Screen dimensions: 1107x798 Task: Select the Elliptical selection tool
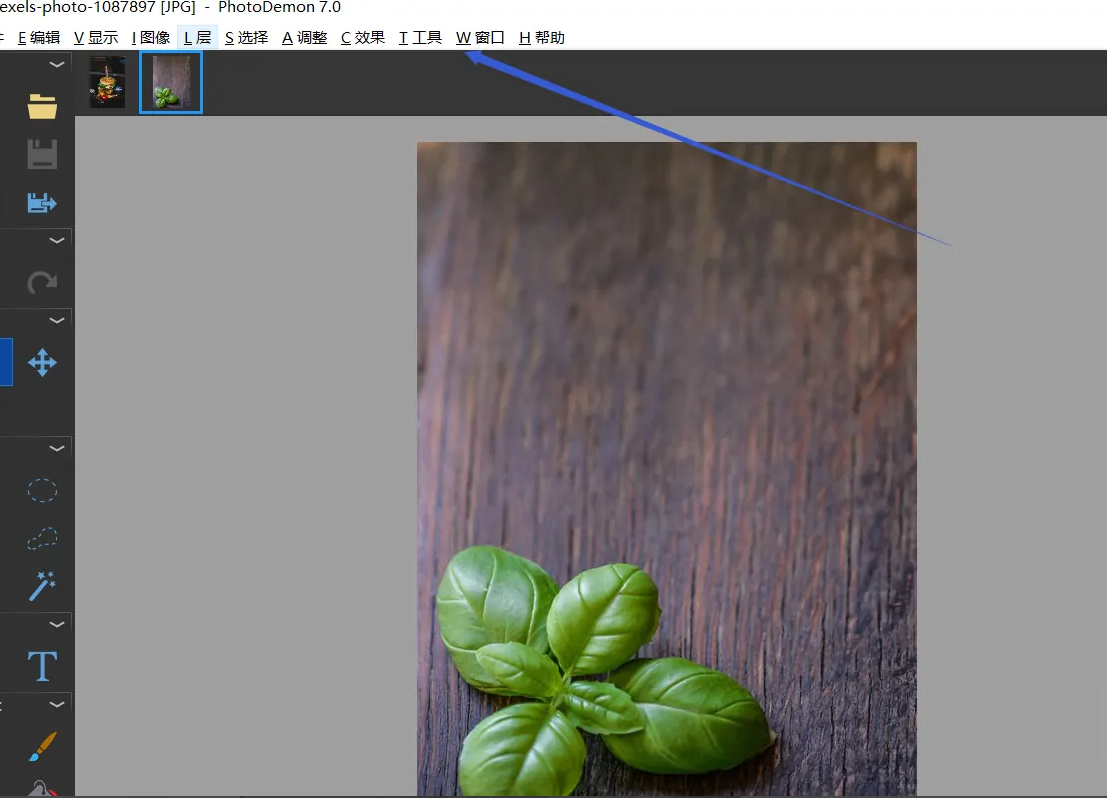coord(42,490)
